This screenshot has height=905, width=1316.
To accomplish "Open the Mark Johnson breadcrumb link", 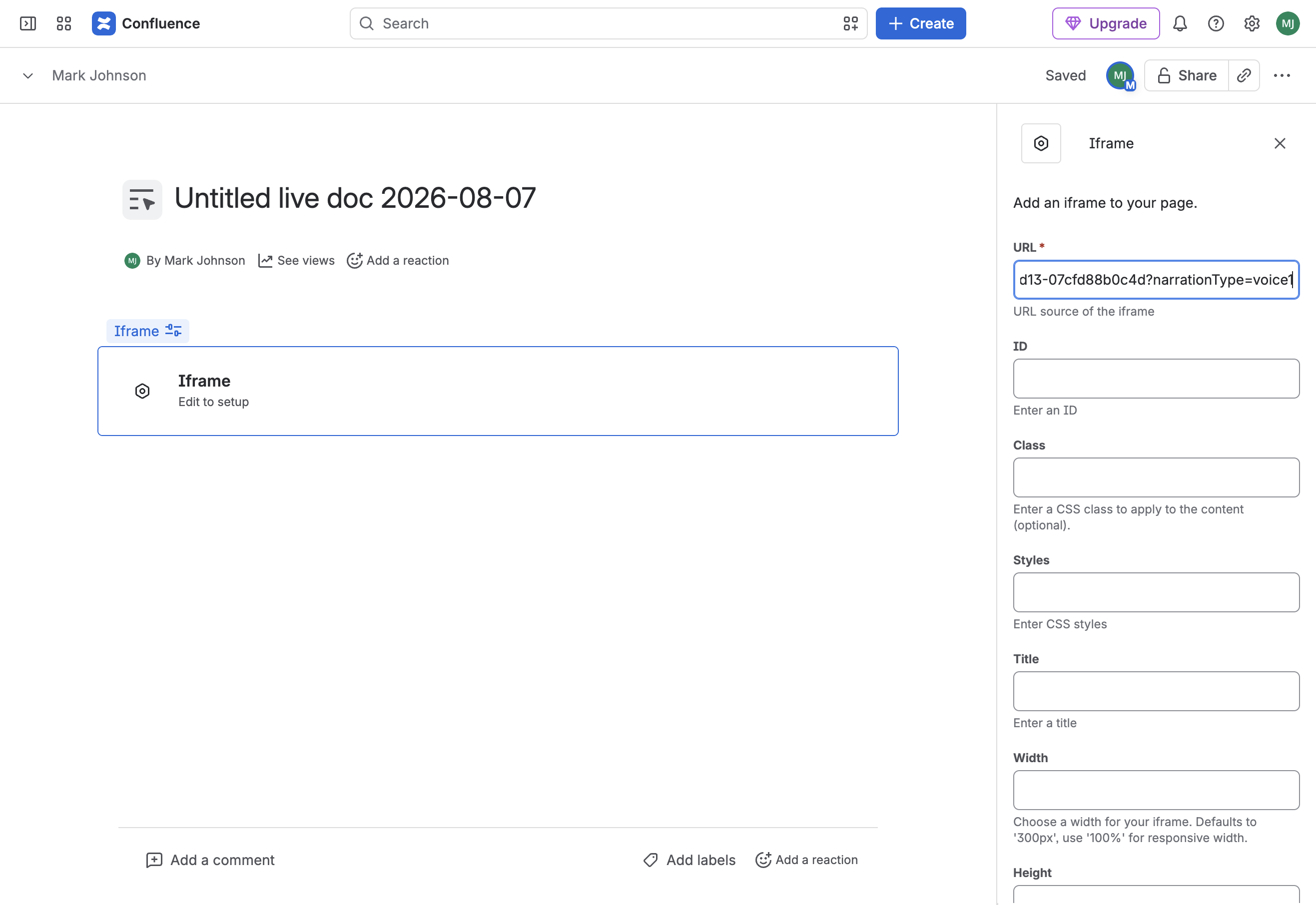I will (99, 75).
